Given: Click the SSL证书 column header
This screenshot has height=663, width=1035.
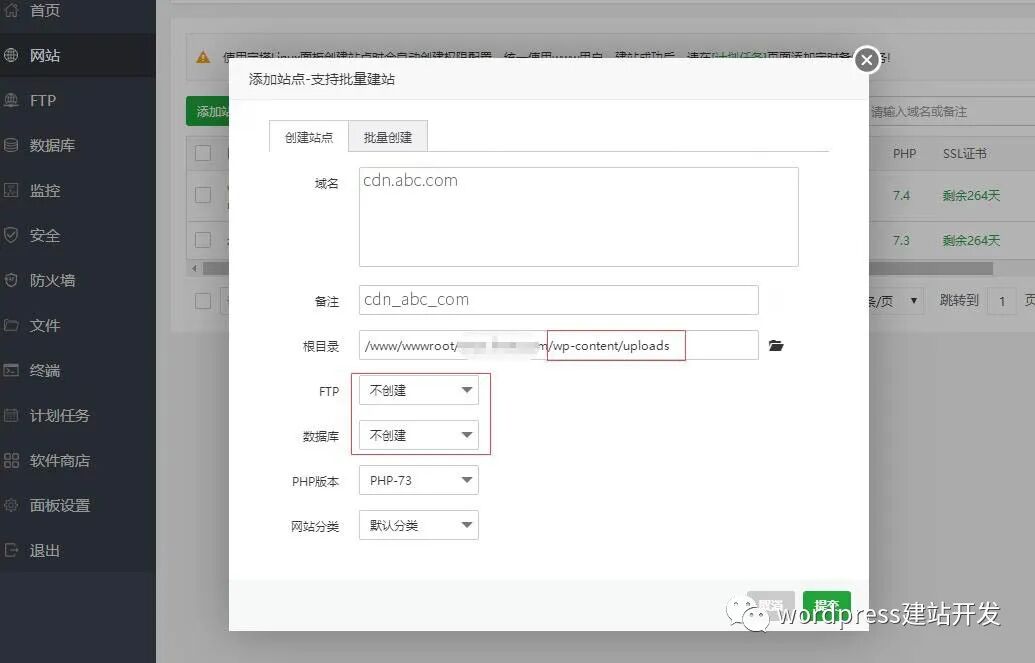Looking at the screenshot, I should click(x=964, y=153).
